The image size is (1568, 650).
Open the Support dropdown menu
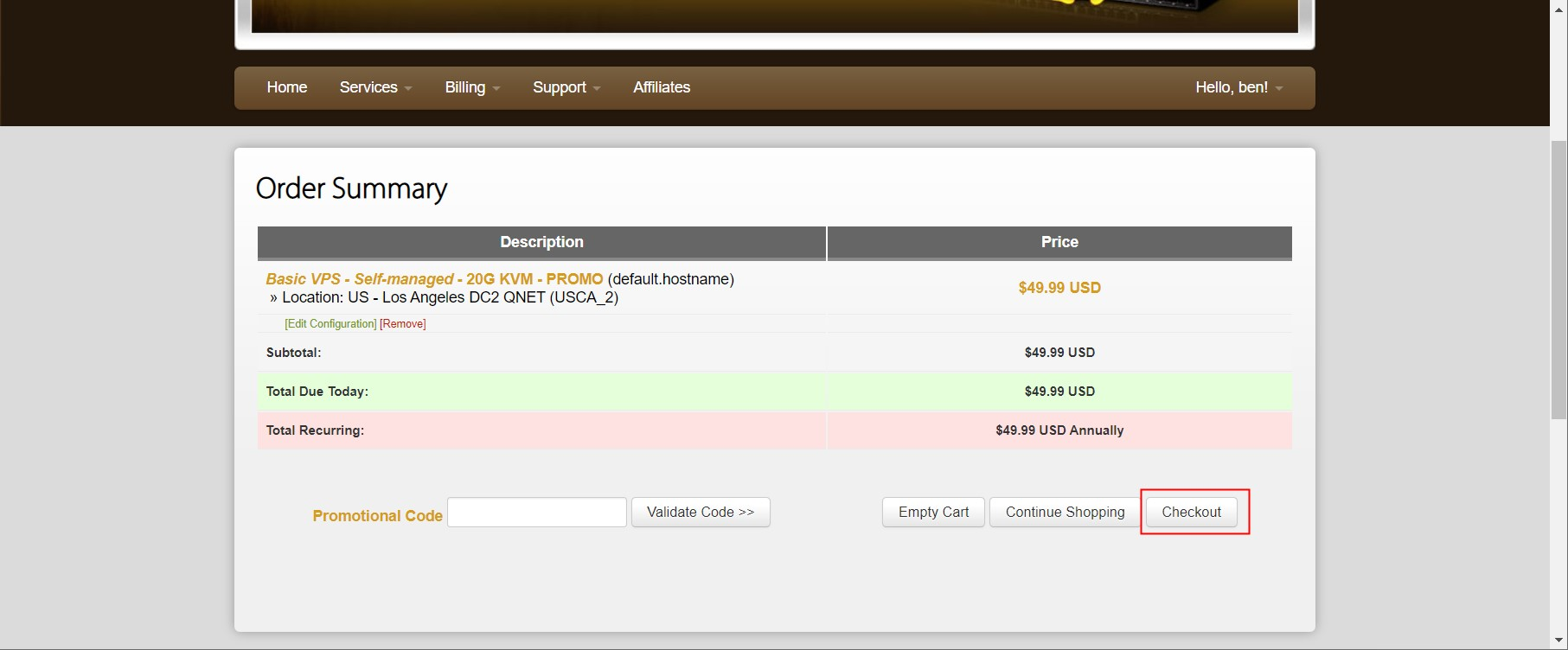point(566,87)
